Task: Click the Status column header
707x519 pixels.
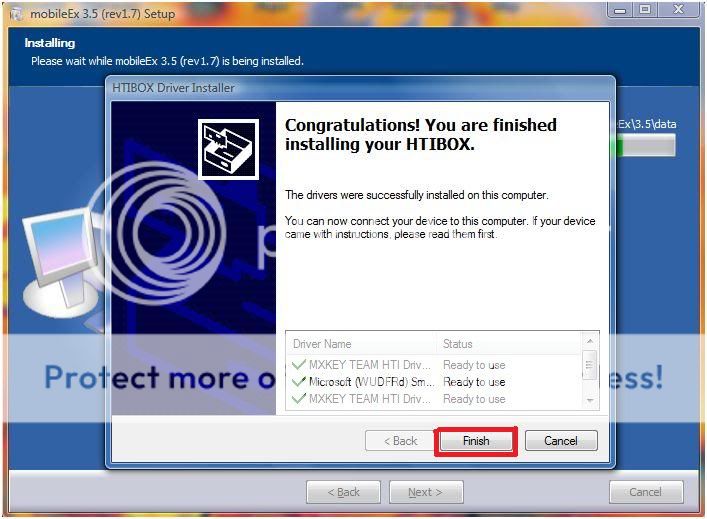Action: click(x=510, y=344)
